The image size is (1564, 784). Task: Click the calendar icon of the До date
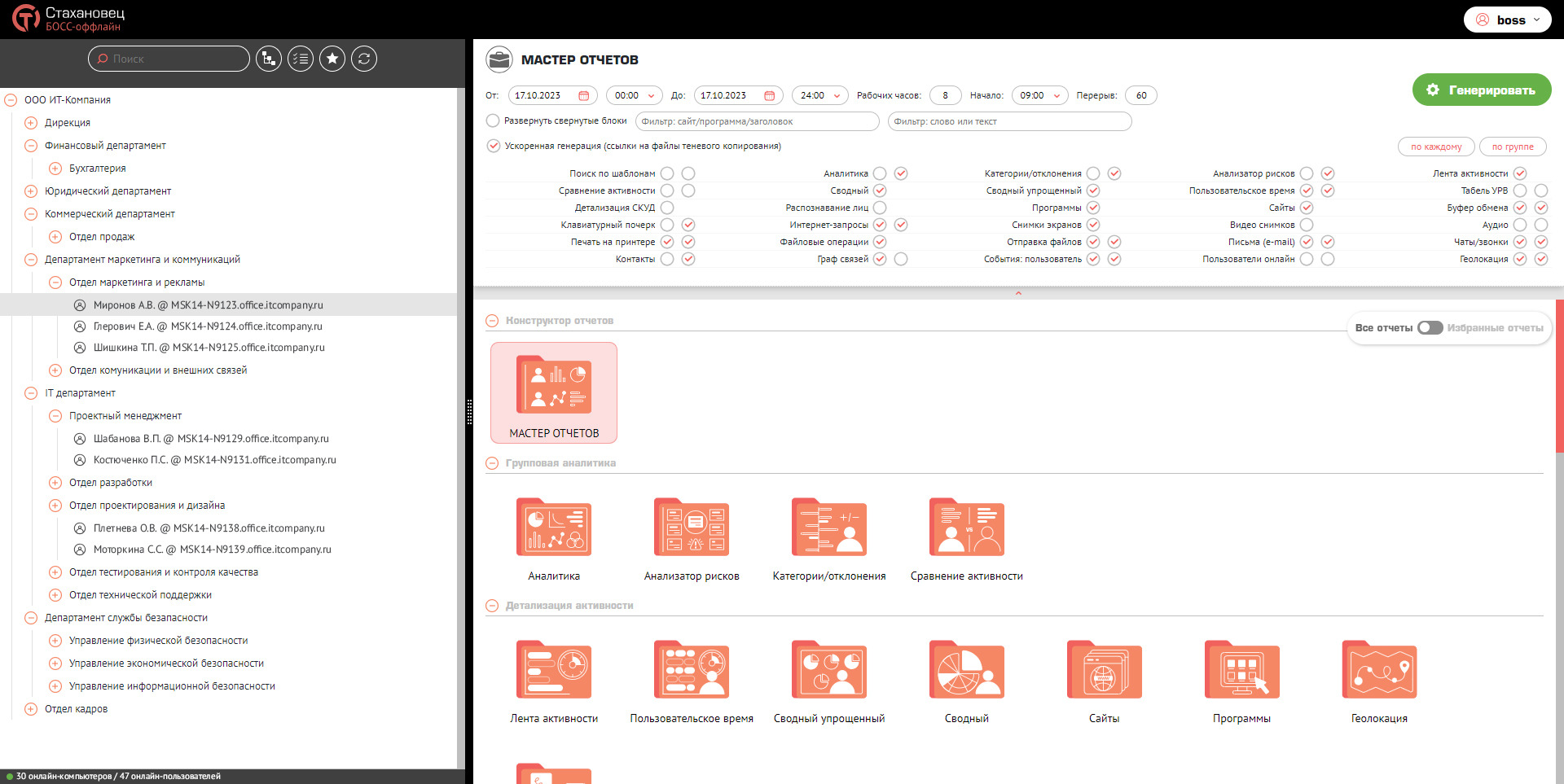point(770,96)
